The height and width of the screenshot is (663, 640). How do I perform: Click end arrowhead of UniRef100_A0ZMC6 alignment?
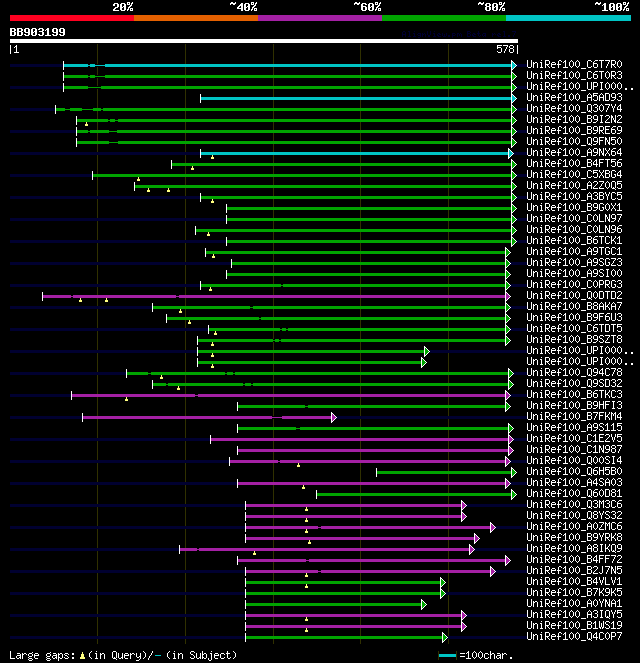coord(493,528)
